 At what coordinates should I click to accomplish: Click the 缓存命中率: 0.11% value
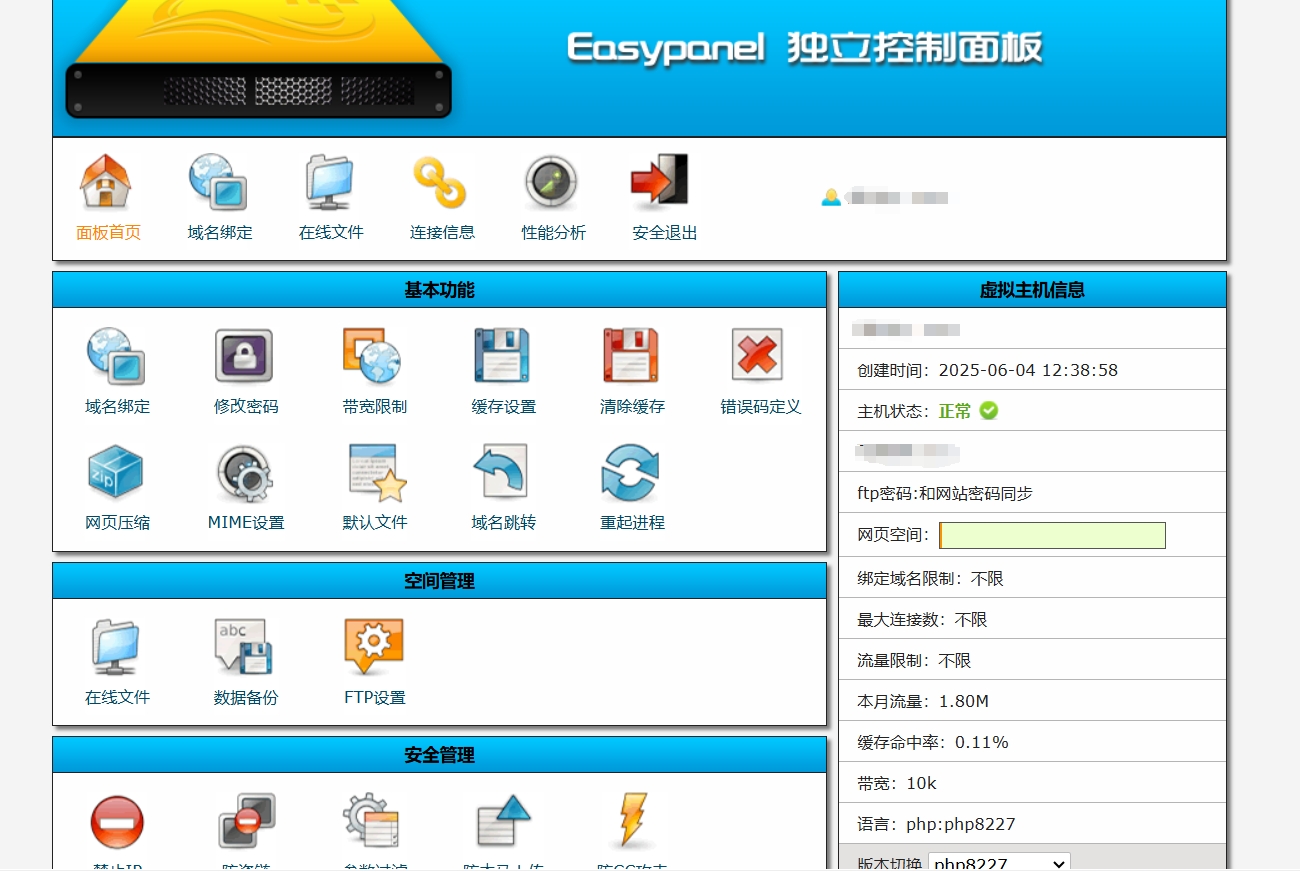click(x=981, y=743)
